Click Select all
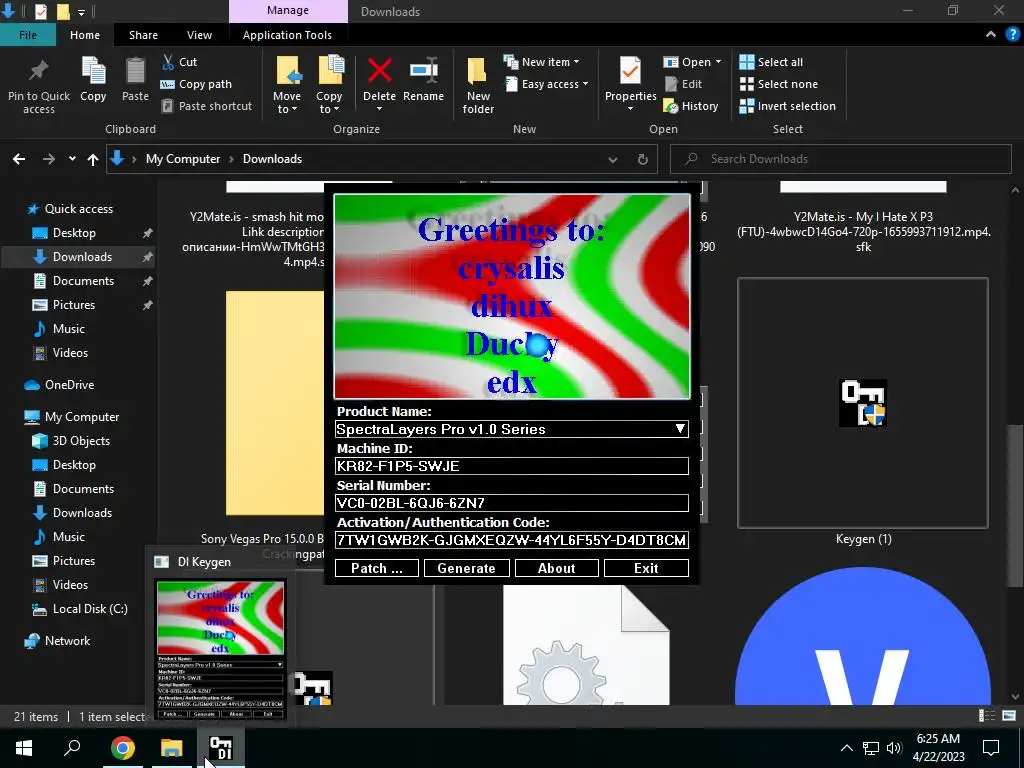 point(771,62)
